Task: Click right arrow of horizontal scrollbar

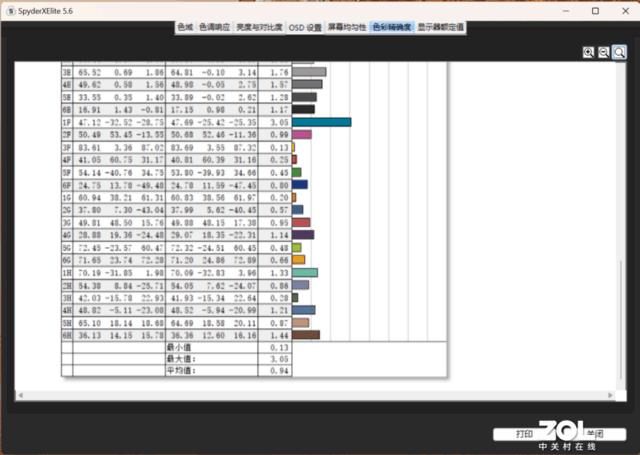Action: pyautogui.click(x=610, y=395)
